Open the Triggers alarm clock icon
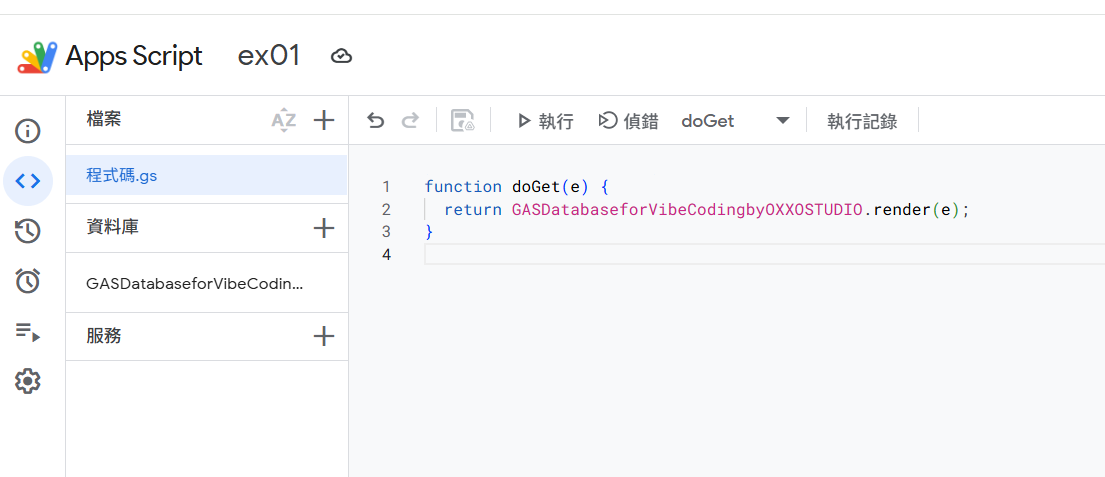 (28, 282)
